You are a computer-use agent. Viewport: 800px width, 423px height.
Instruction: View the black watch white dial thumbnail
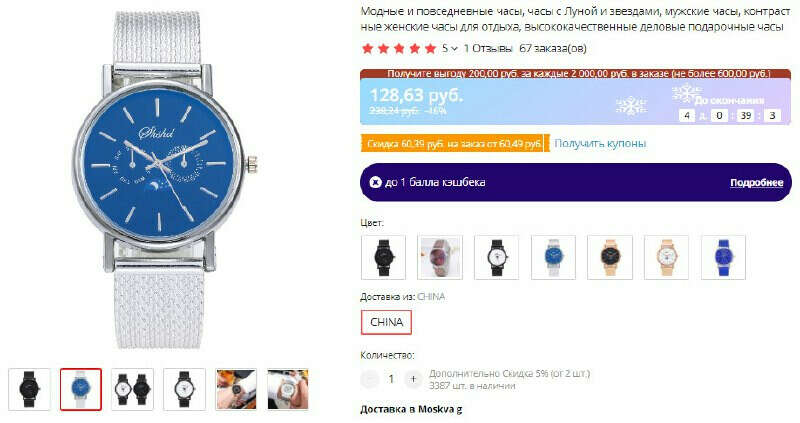point(184,389)
